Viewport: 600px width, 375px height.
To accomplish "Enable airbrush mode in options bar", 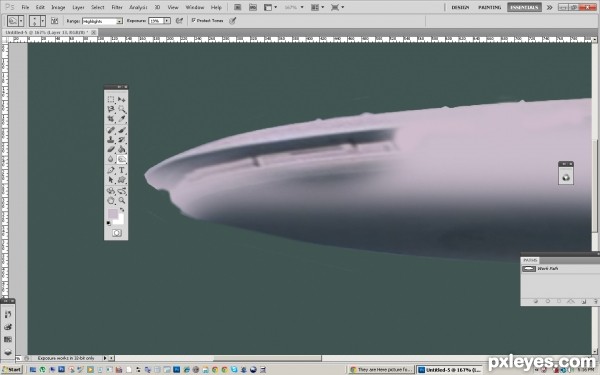I will 179,21.
